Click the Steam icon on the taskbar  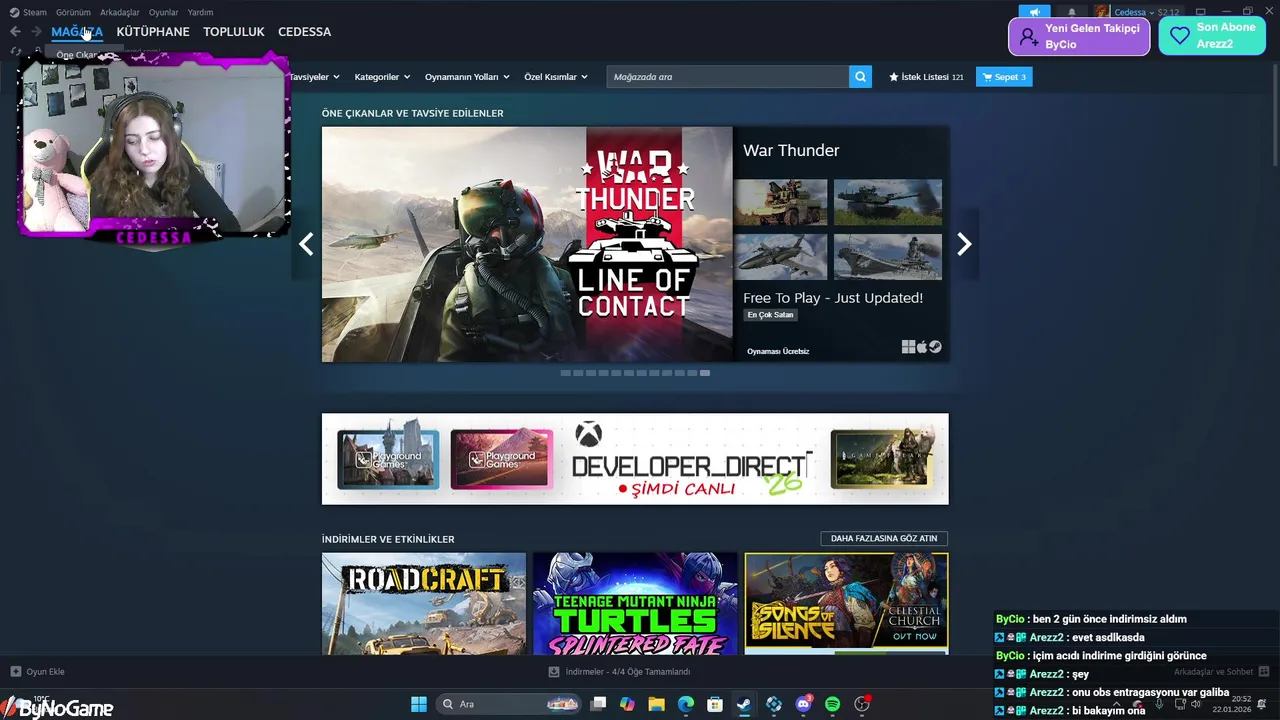tap(744, 704)
